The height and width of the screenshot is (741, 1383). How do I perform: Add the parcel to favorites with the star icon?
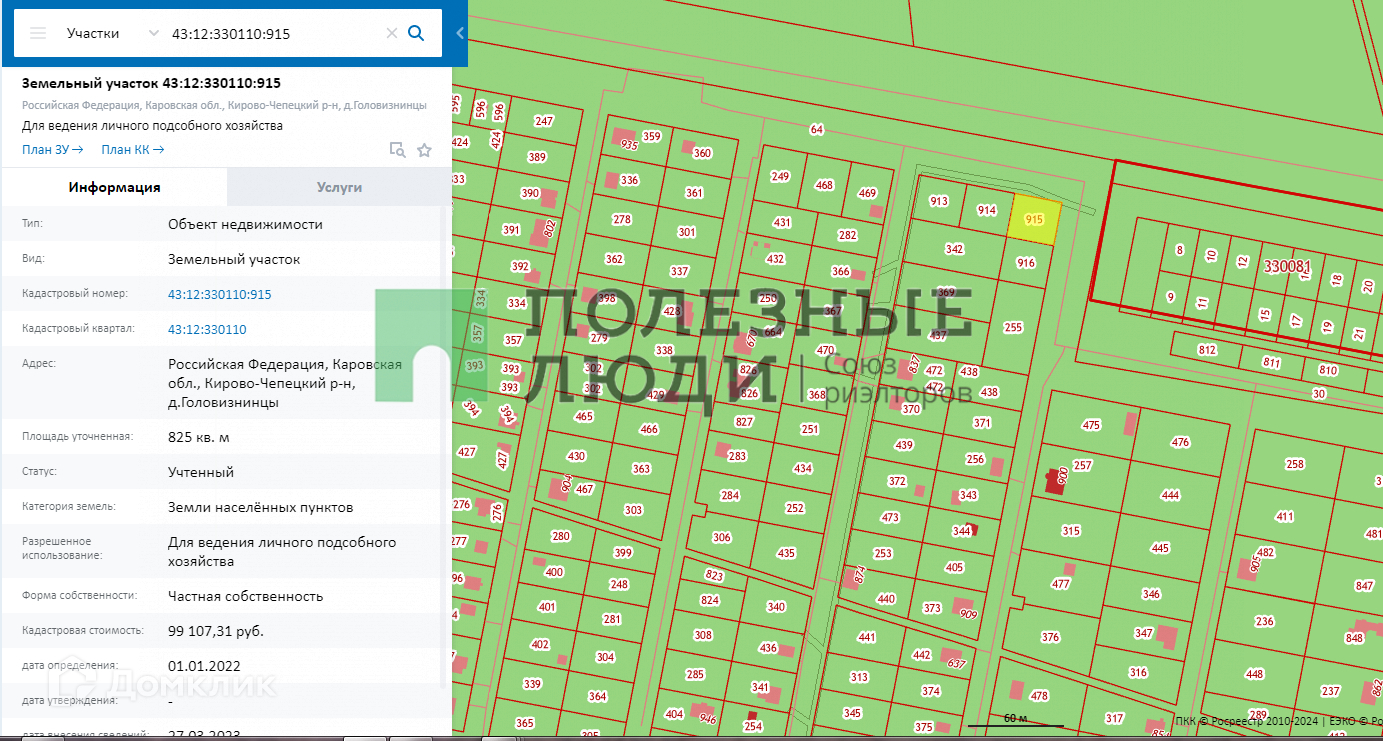[424, 150]
